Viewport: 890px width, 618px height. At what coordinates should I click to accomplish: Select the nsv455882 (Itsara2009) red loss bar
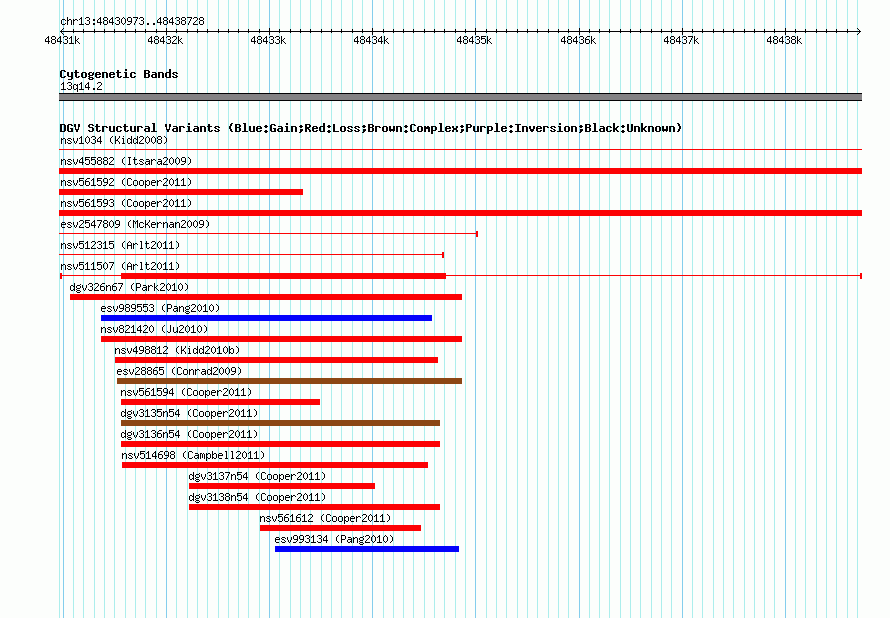click(x=460, y=171)
